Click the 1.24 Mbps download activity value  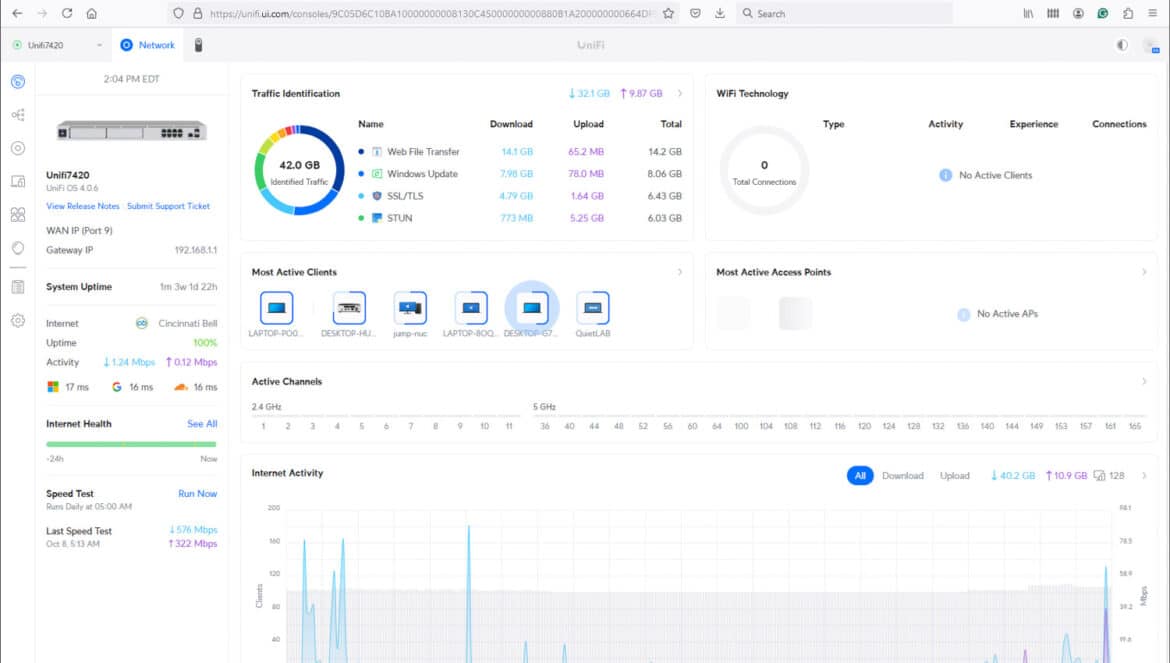[x=129, y=362]
